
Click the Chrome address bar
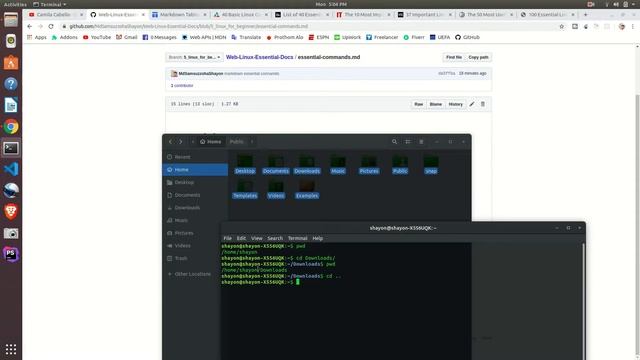tap(310, 26)
